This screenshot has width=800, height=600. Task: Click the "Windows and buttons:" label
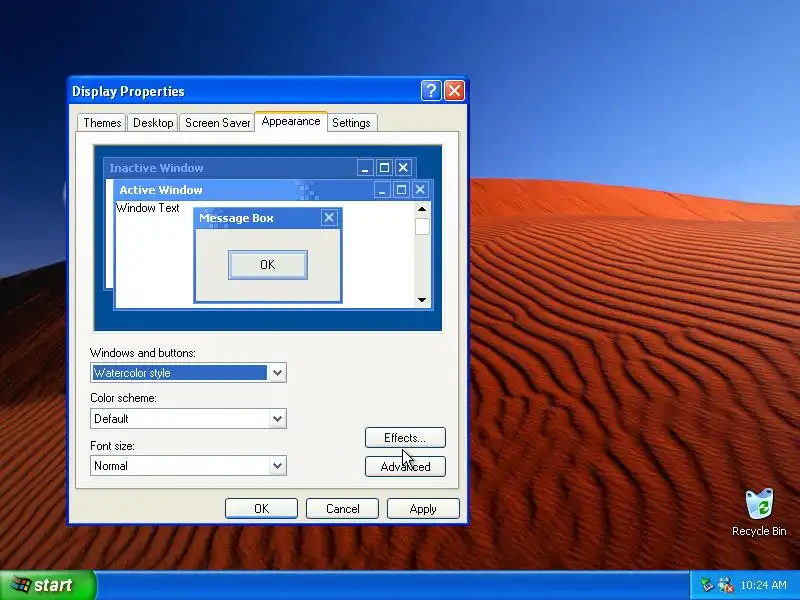pyautogui.click(x=143, y=353)
